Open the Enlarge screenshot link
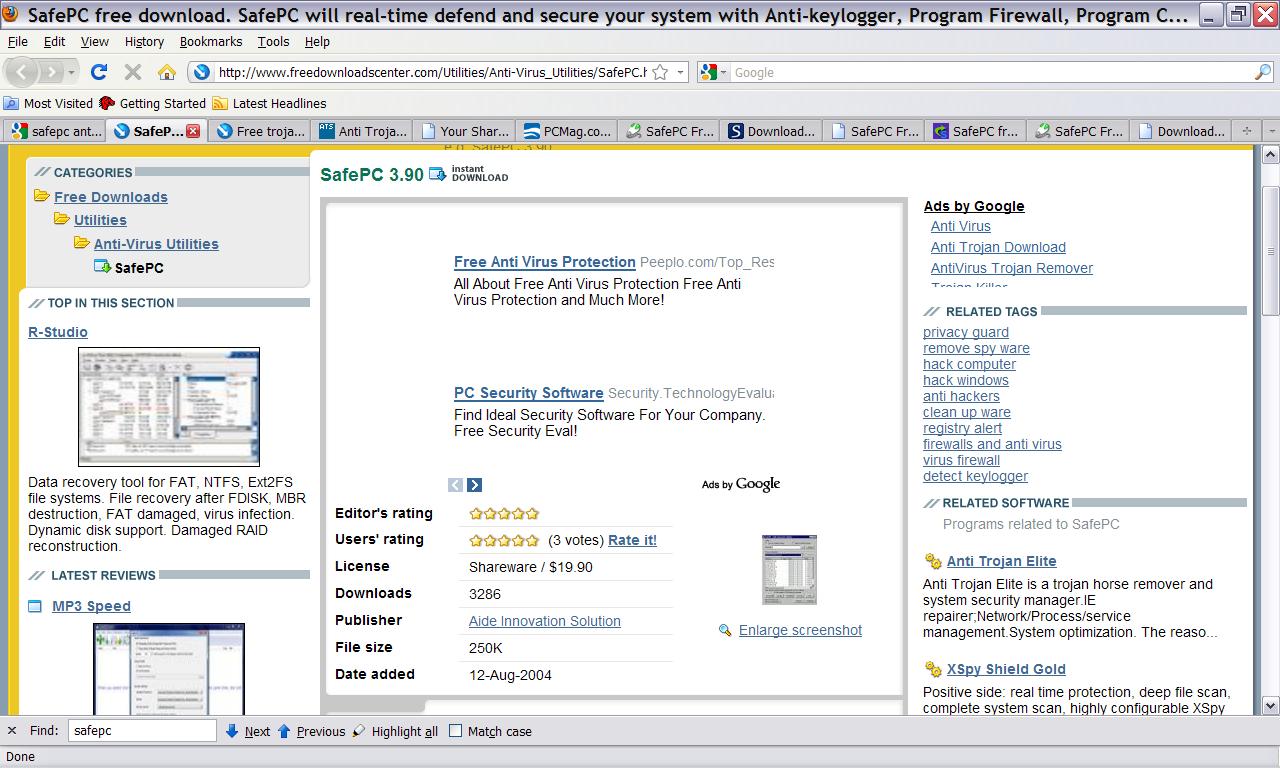The height and width of the screenshot is (768, 1280). point(800,630)
